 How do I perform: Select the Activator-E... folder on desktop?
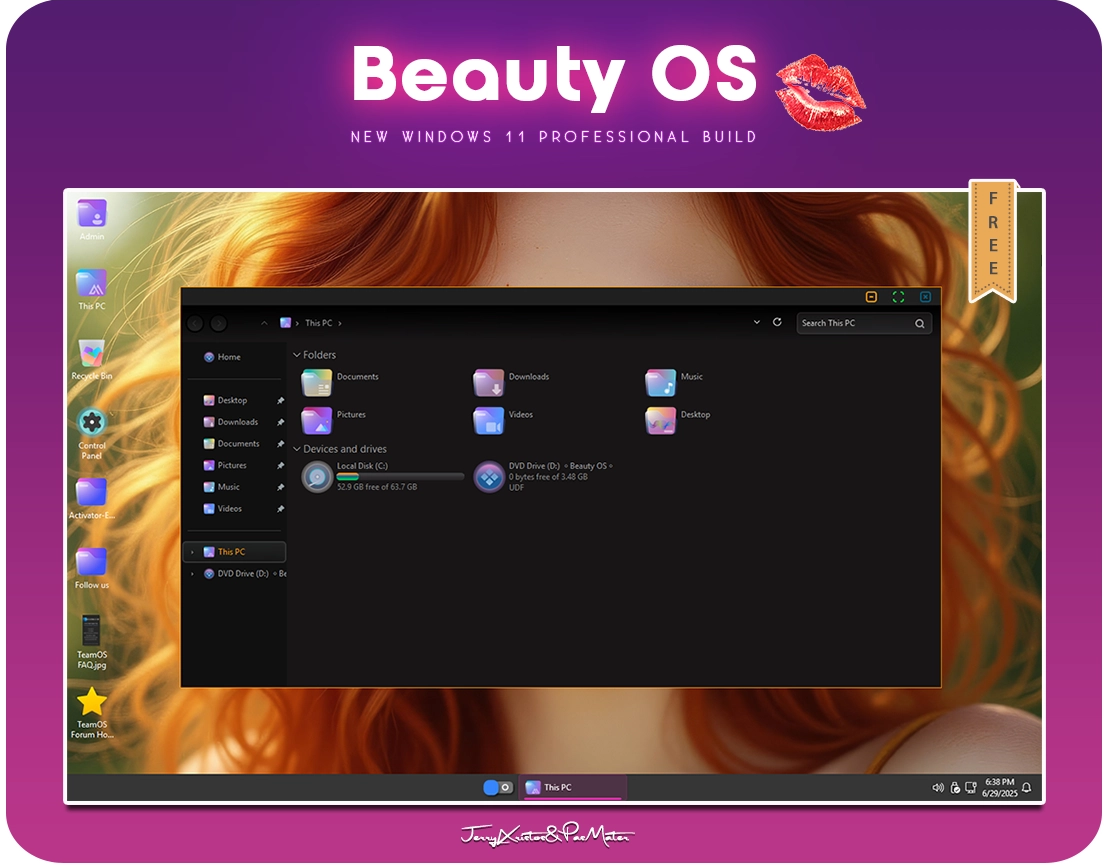tap(92, 498)
